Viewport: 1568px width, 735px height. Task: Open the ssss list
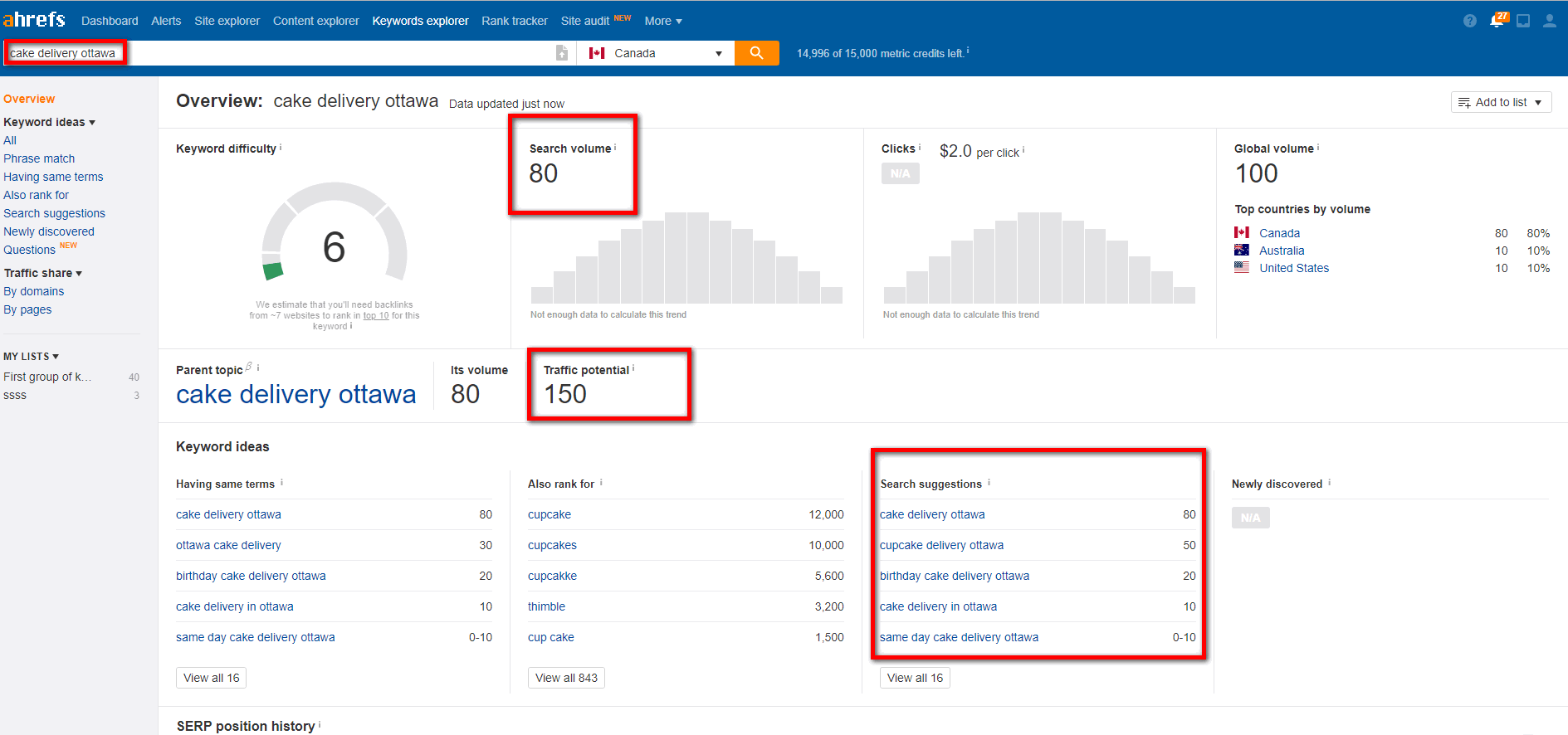pyautogui.click(x=15, y=395)
